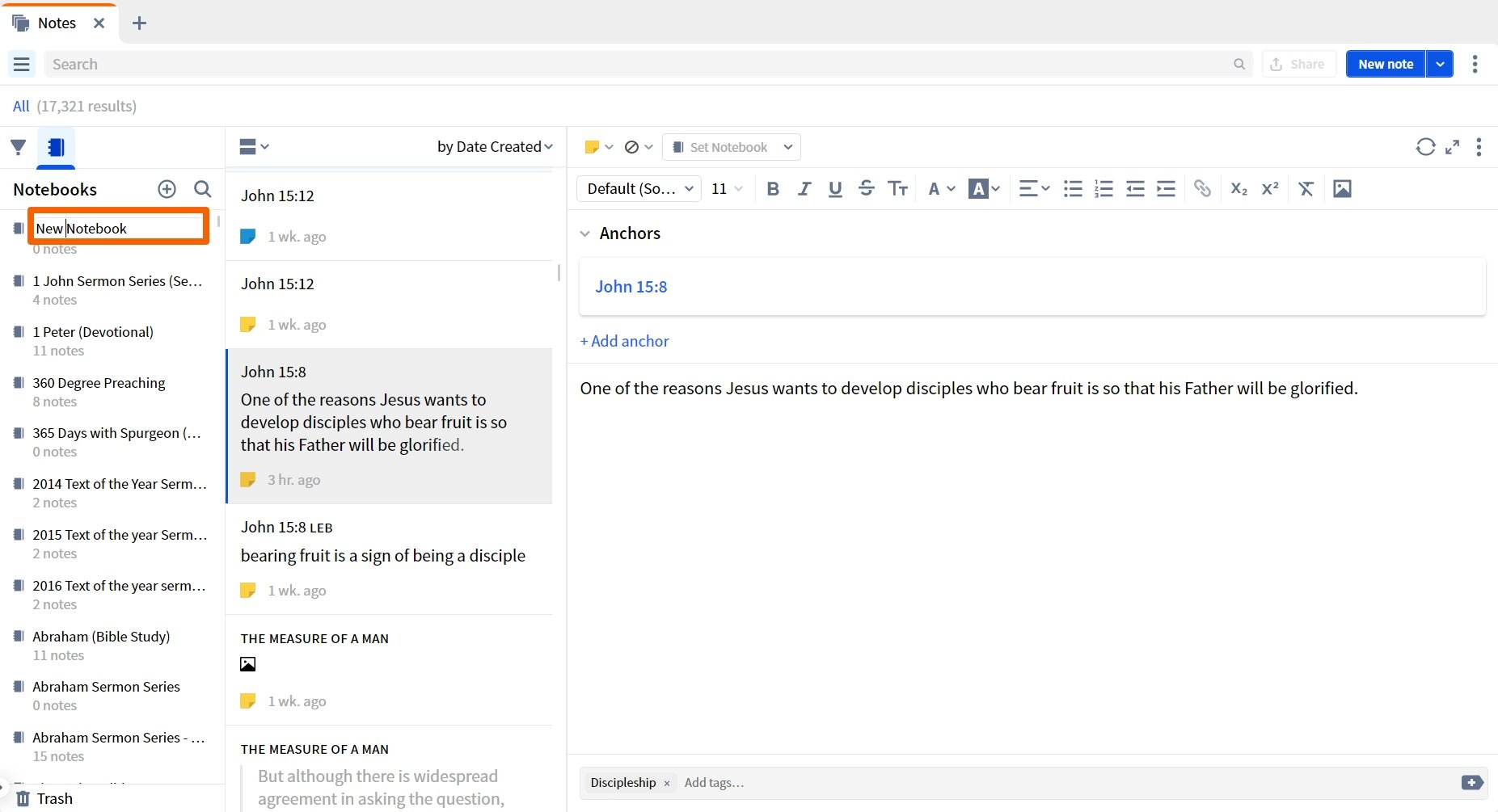The width and height of the screenshot is (1498, 812).
Task: Open note indicator style dropdown
Action: pyautogui.click(x=639, y=147)
